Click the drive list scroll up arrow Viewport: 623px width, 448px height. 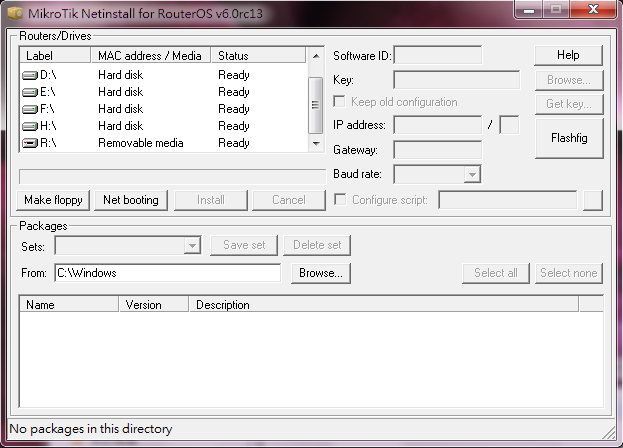pyautogui.click(x=316, y=56)
